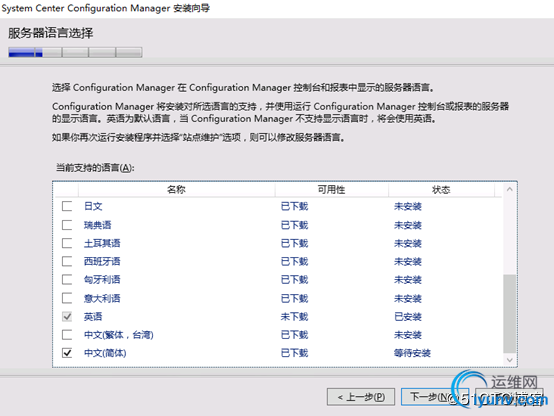This screenshot has width=554, height=416.
Task: Select the 西班牙语 checkbox
Action: coord(67,261)
